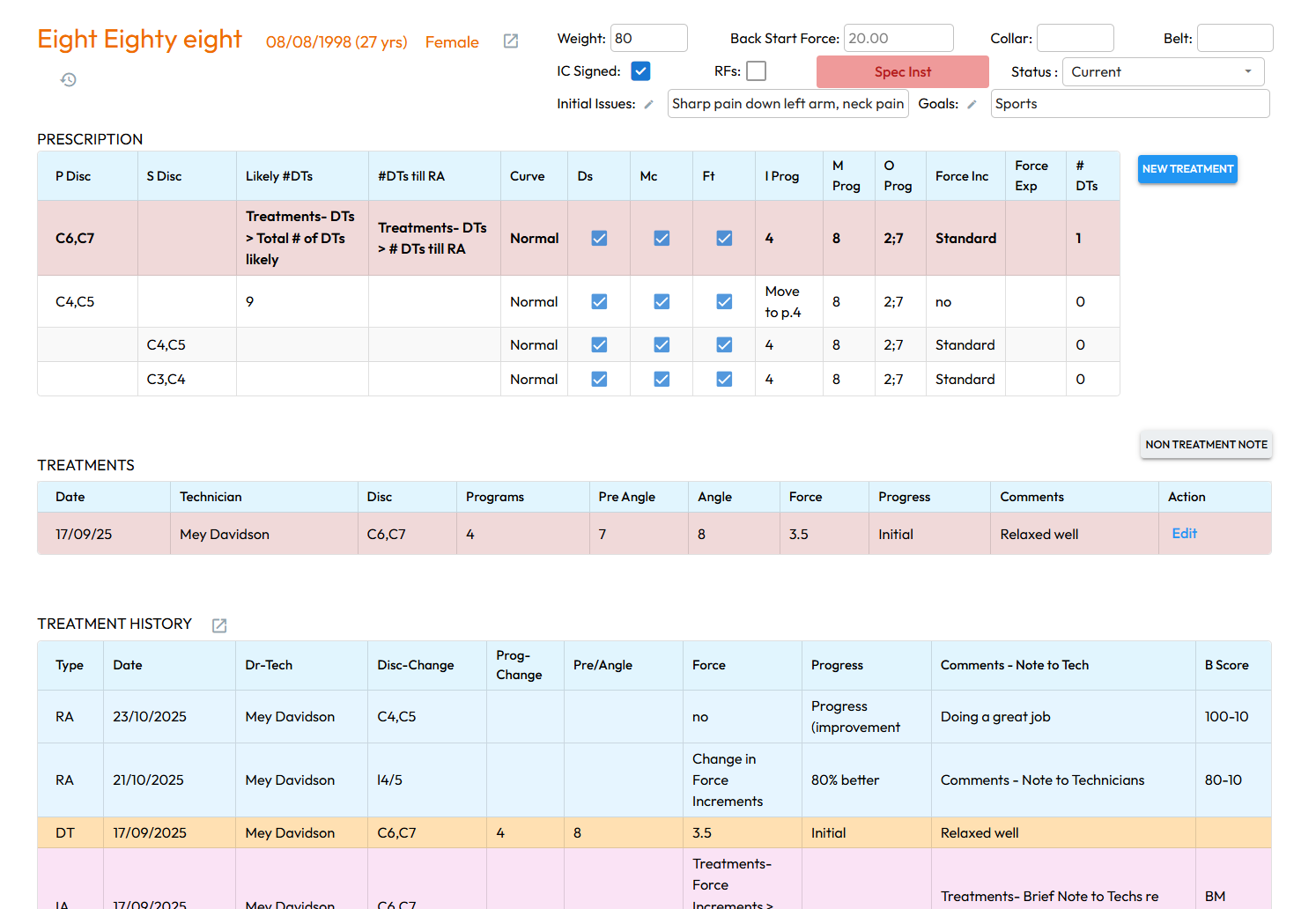Edit Goals with pencil icon
This screenshot has width=1316, height=909.
(x=972, y=104)
